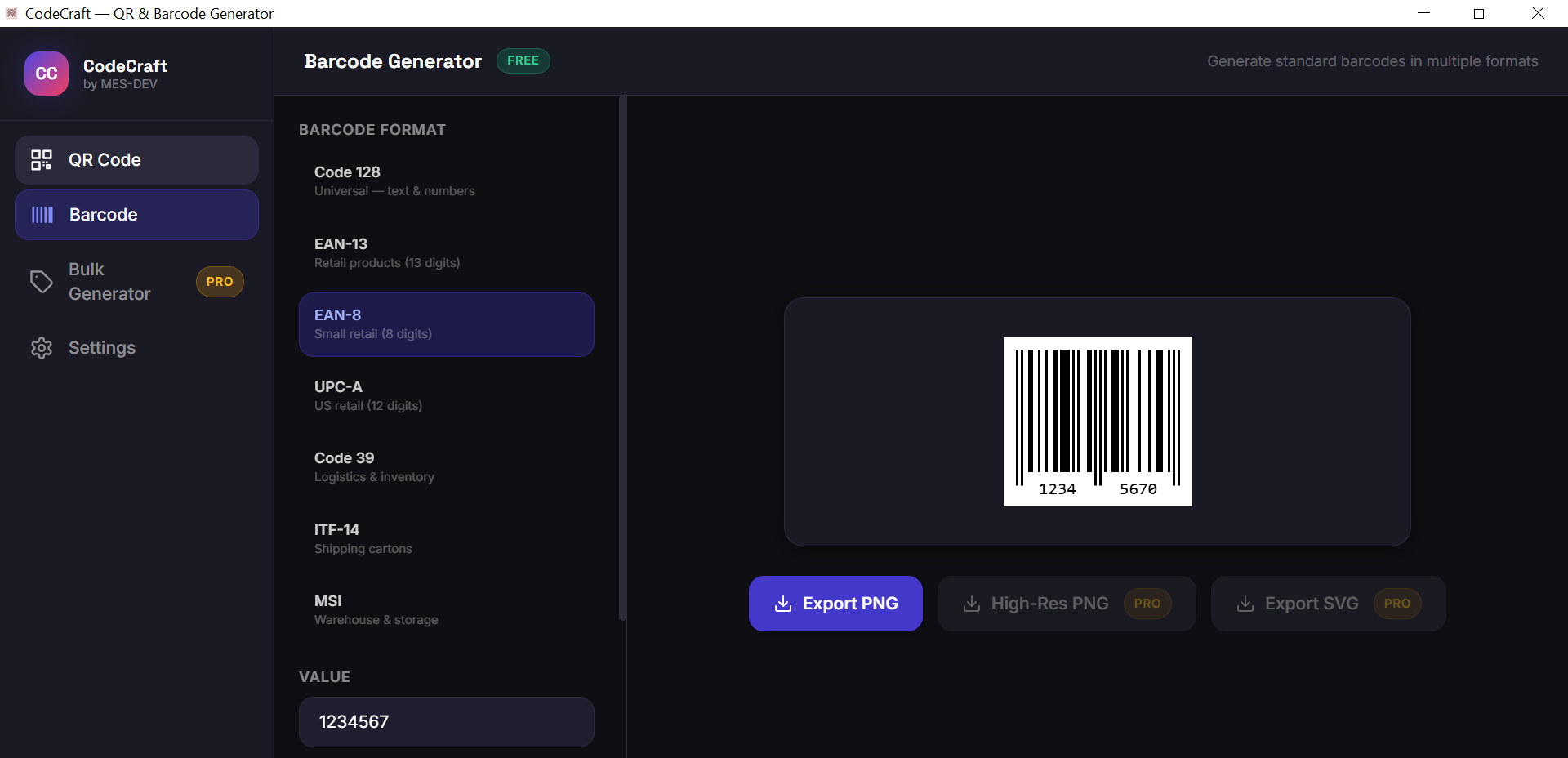Click the download icon on Export SVG
Image resolution: width=1568 pixels, height=758 pixels.
1245,604
